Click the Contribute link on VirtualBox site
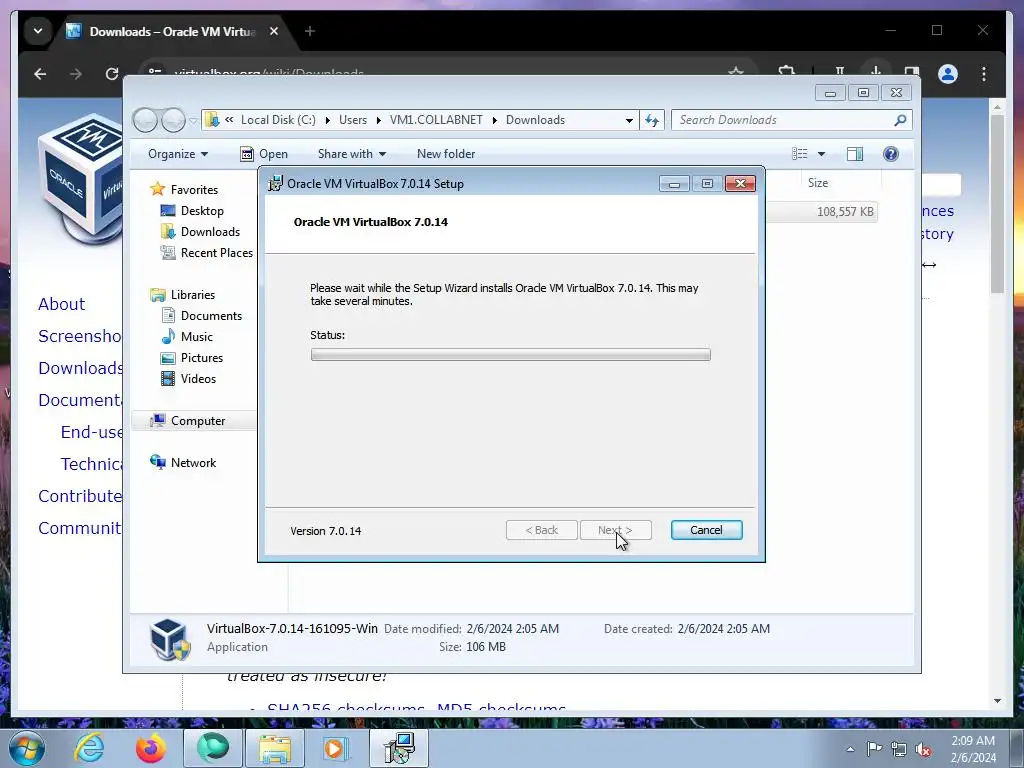Image resolution: width=1024 pixels, height=768 pixels. pyautogui.click(x=80, y=496)
